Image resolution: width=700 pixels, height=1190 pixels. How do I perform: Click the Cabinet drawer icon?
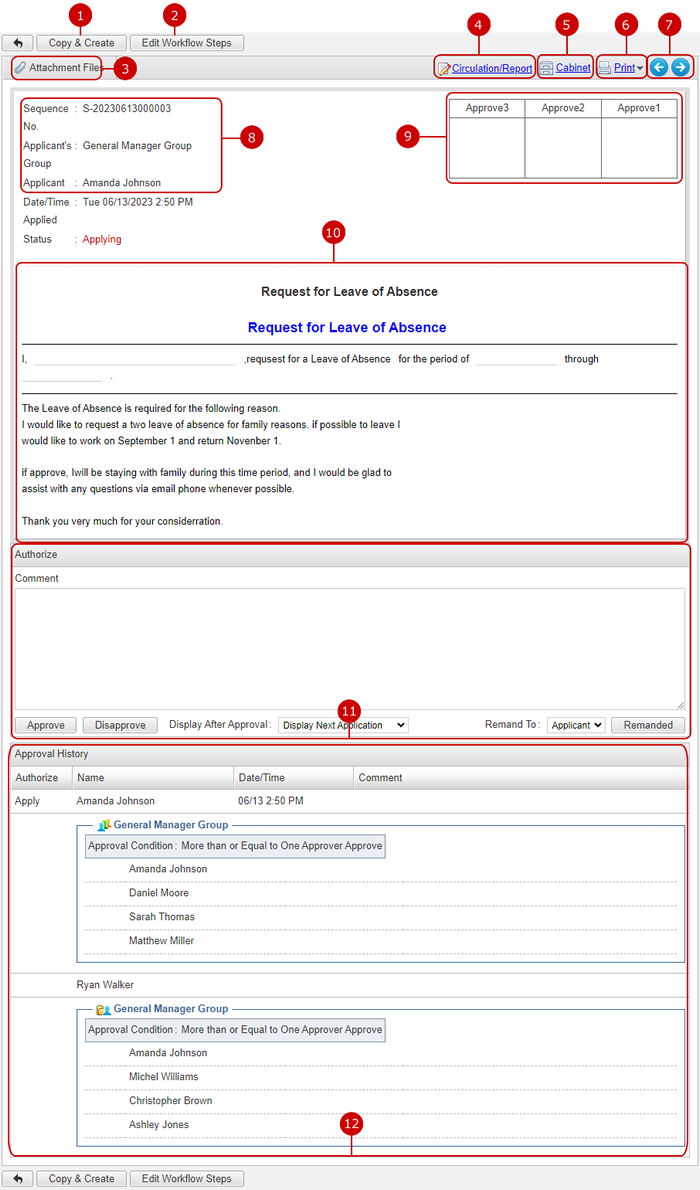(x=546, y=68)
